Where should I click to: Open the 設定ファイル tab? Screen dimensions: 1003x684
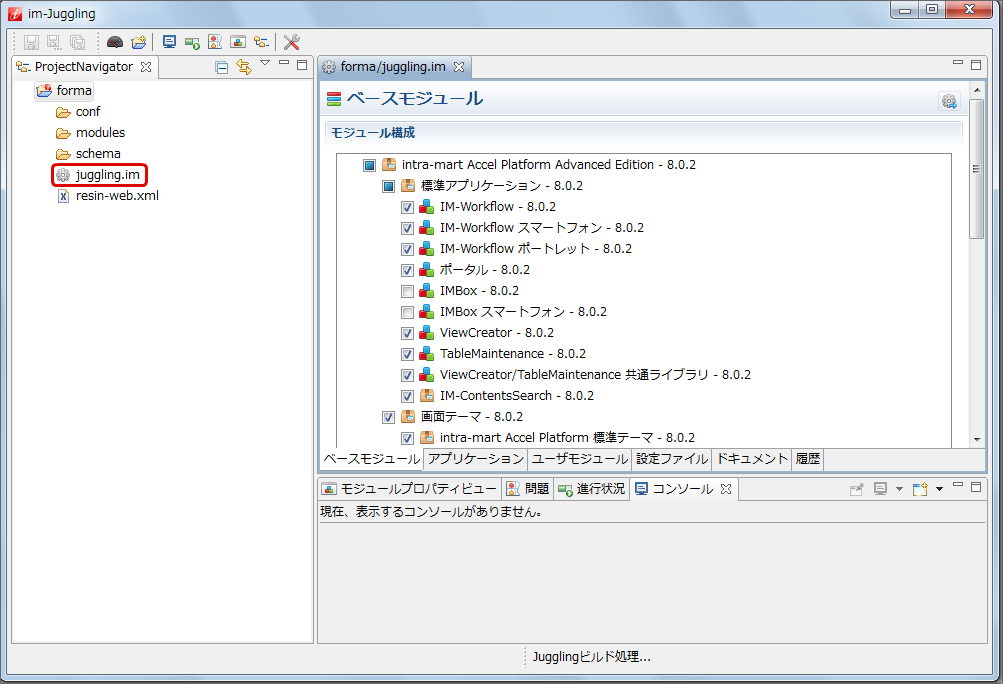670,459
